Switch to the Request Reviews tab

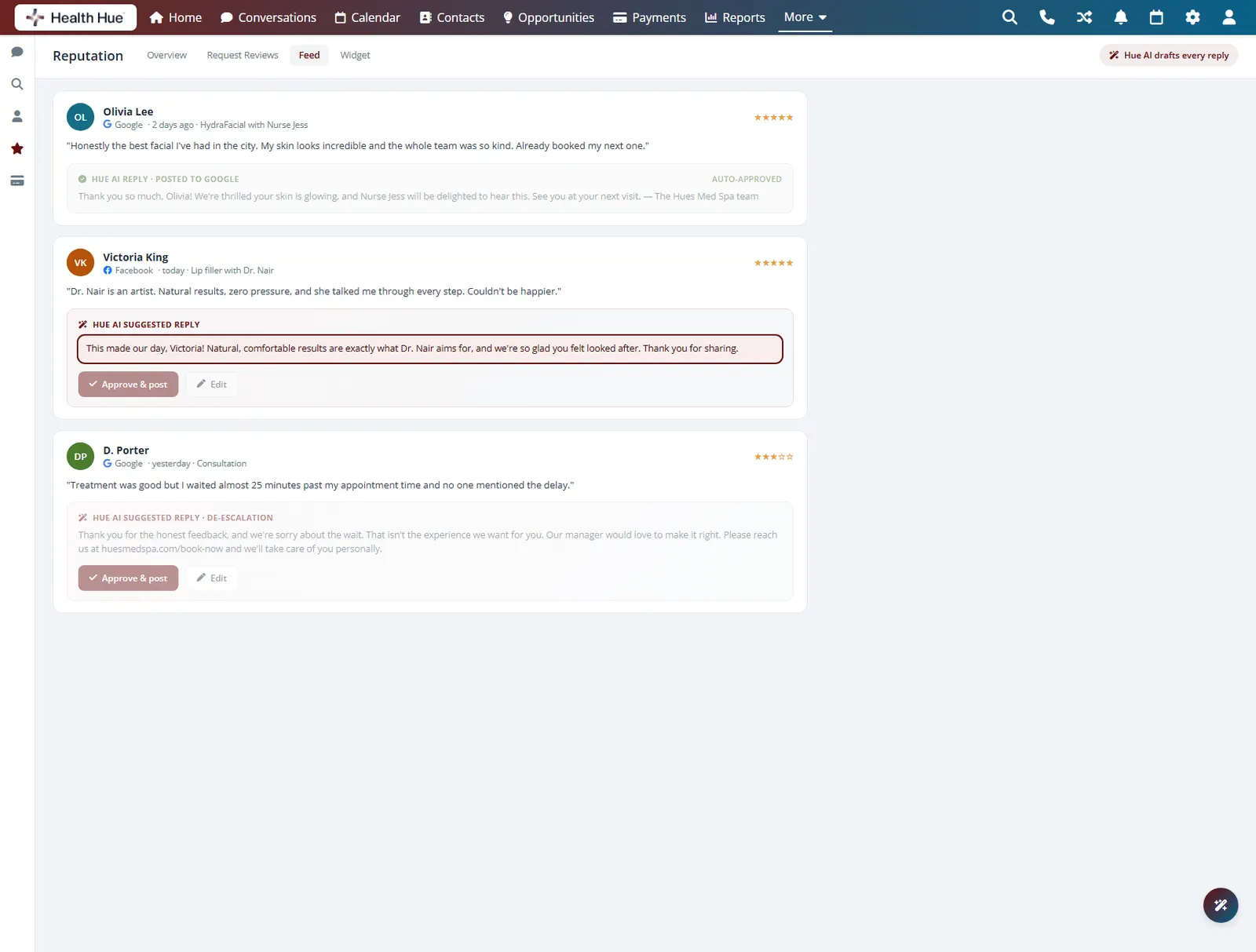click(x=243, y=55)
